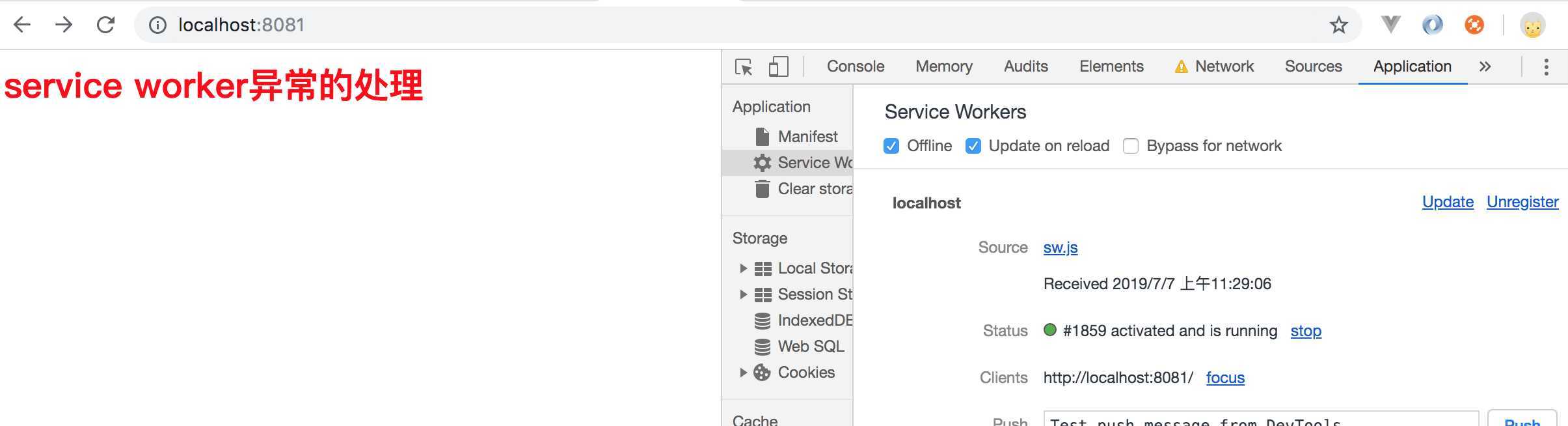Show more DevTools tabs
This screenshot has height=426, width=1568.
click(1485, 66)
